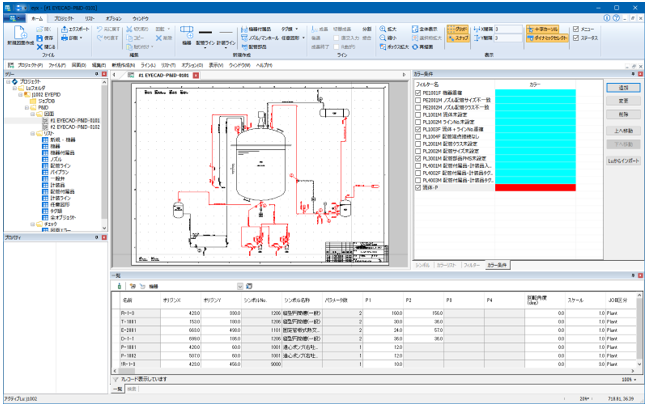Select the equipment placement tool icon
This screenshot has width=647, height=405.
(187, 32)
